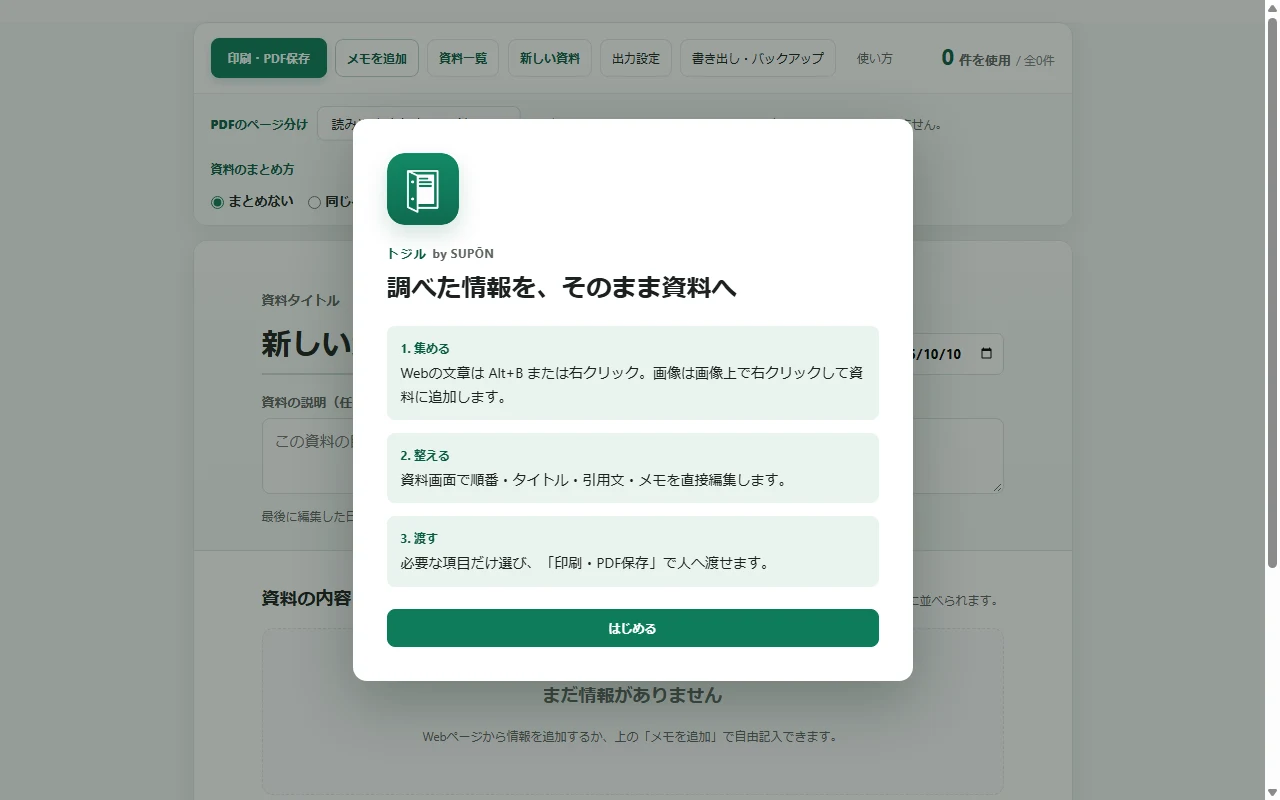Click the step title 2. 整える

point(425,455)
